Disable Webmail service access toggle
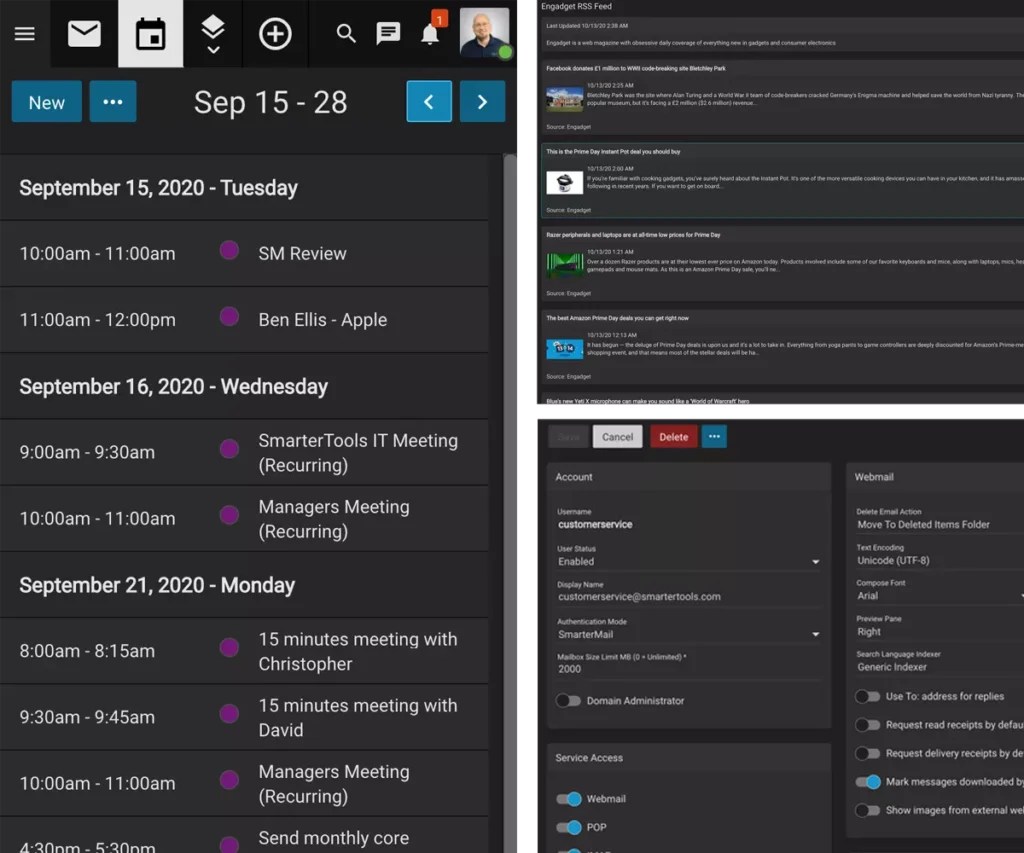The image size is (1024, 853). pos(569,799)
